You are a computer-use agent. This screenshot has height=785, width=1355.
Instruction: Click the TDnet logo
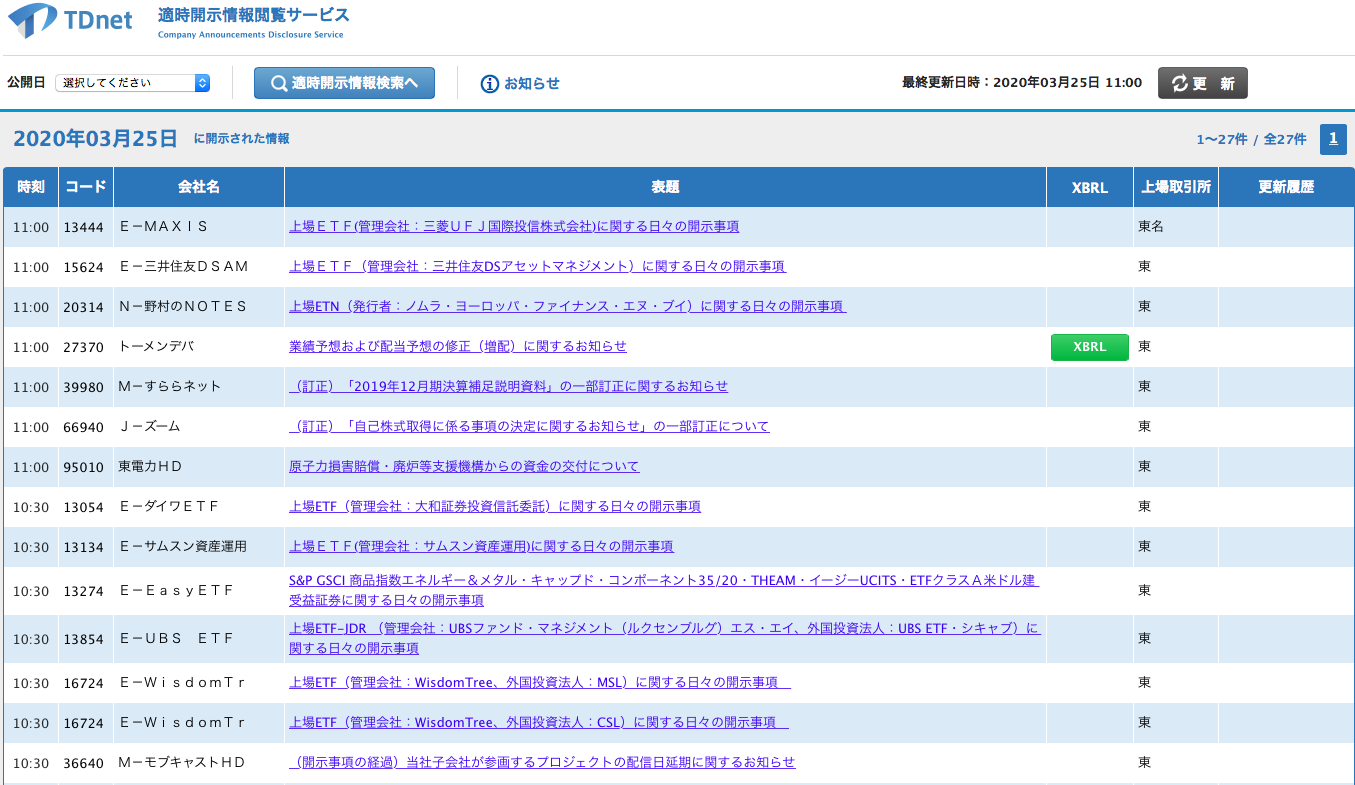70,21
